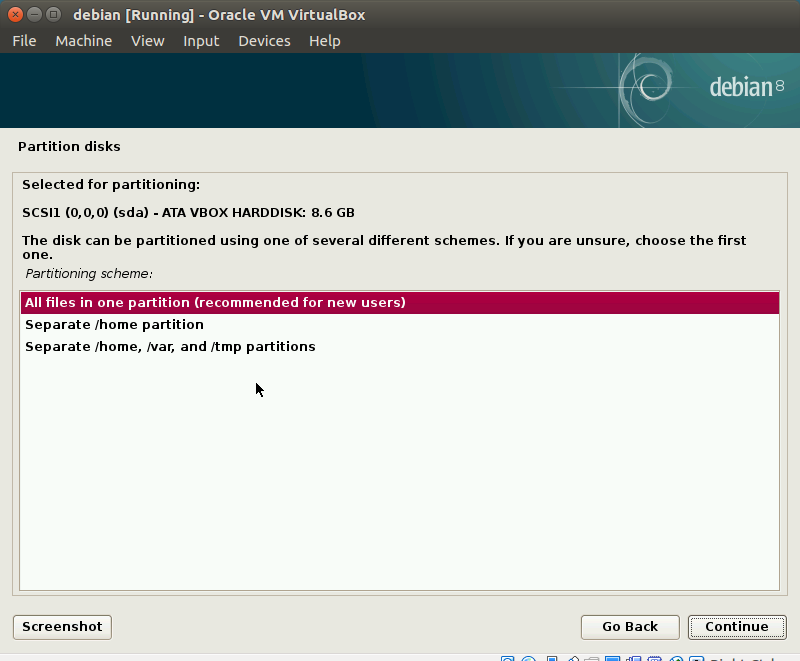Open the Help menu
Image resolution: width=800 pixels, height=661 pixels.
pyautogui.click(x=324, y=41)
